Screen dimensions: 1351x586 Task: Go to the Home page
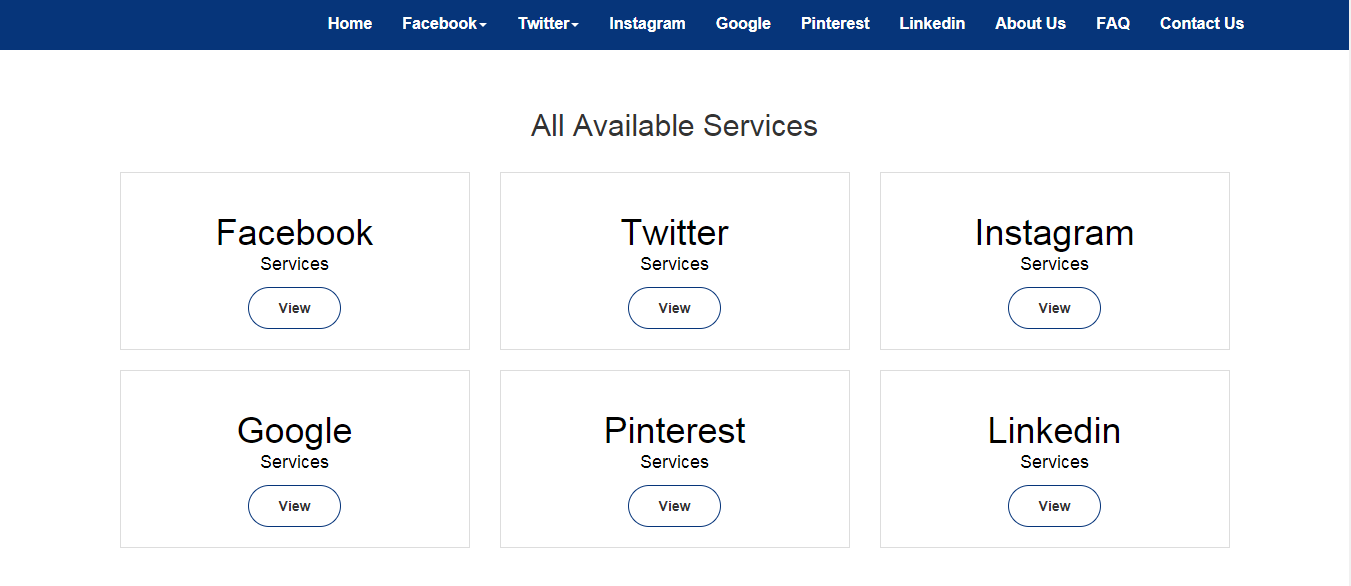pyautogui.click(x=350, y=24)
